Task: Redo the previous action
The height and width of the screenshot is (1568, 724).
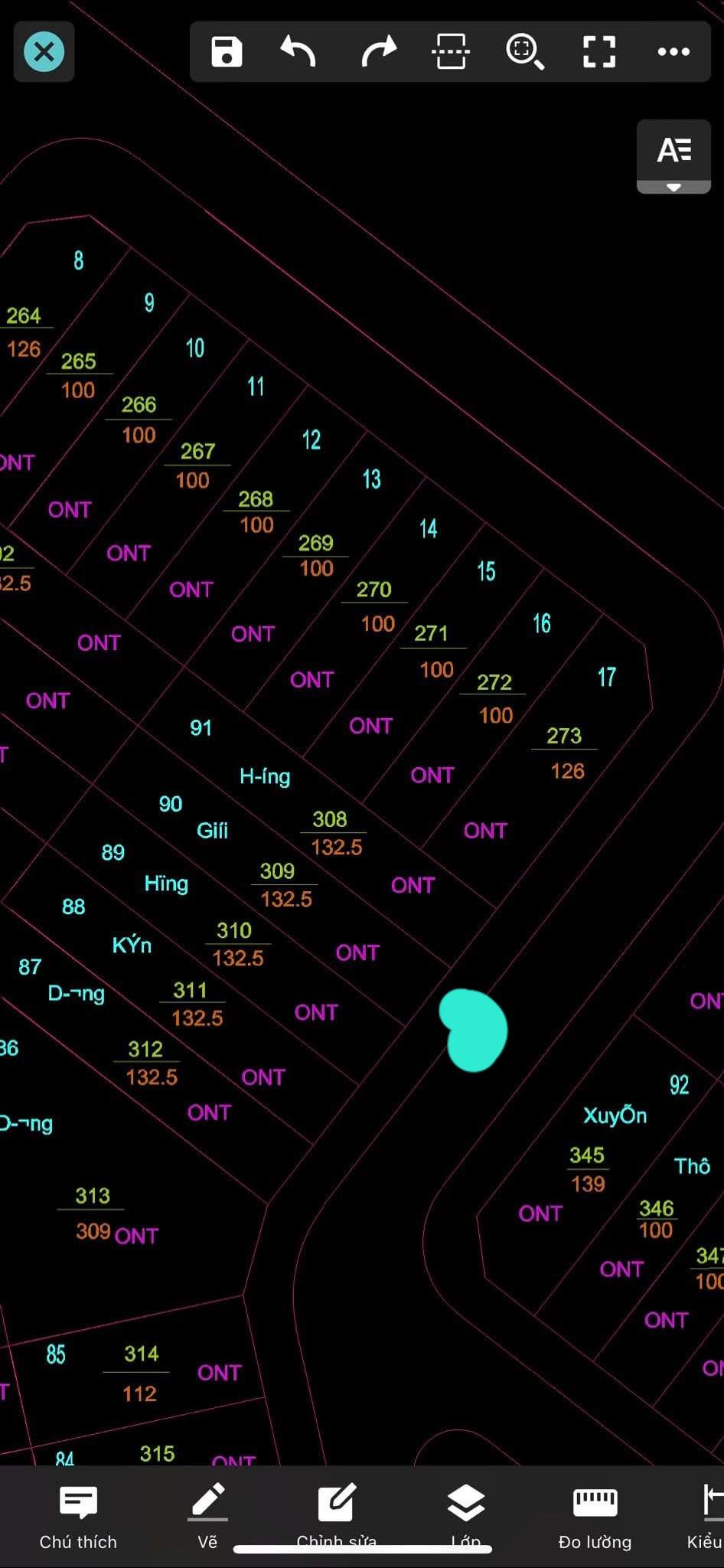Action: pos(378,52)
